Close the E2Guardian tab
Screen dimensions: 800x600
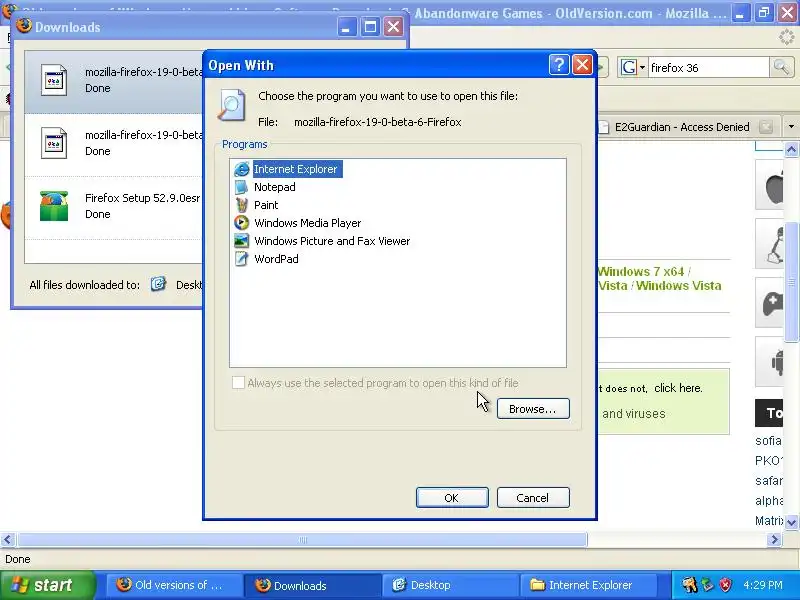[x=766, y=127]
